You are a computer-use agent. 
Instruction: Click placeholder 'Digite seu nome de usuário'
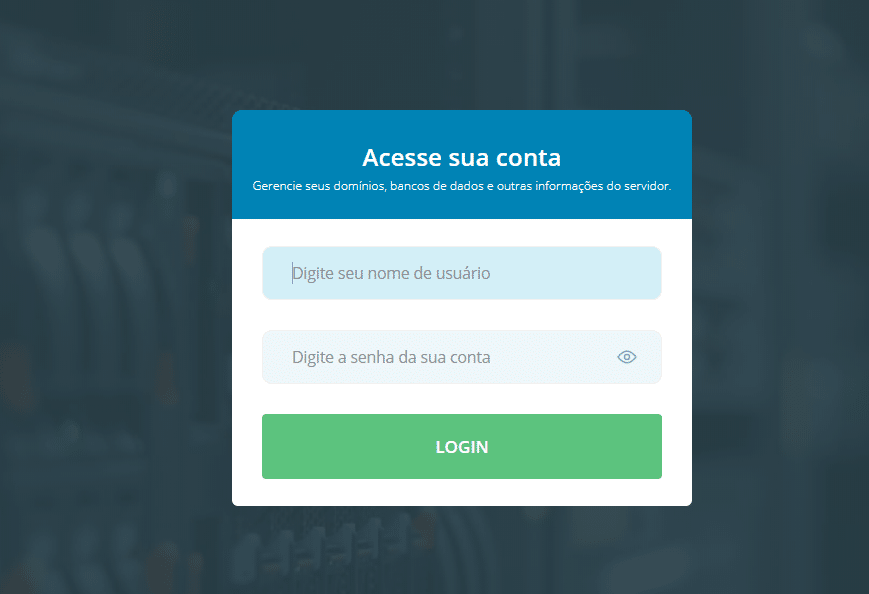tap(391, 273)
